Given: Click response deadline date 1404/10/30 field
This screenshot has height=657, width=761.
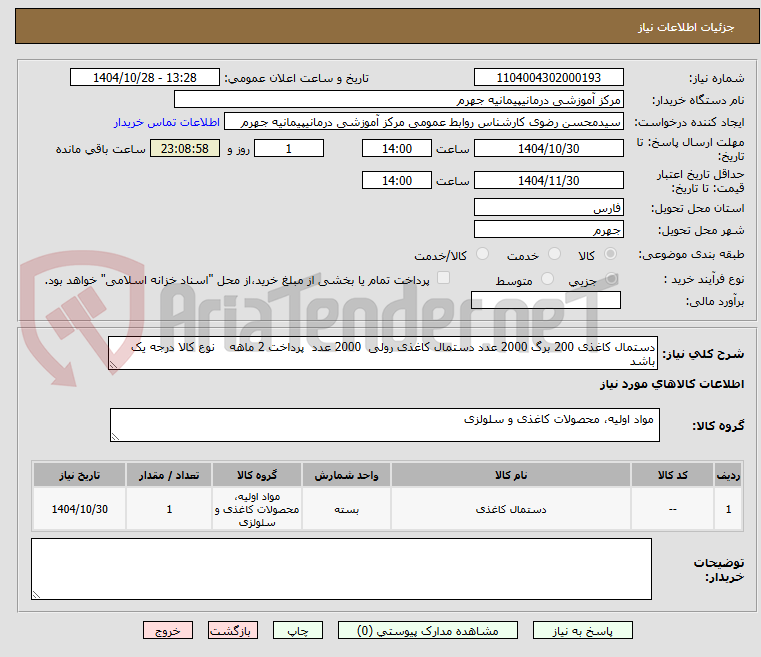Looking at the screenshot, I should coord(548,148).
